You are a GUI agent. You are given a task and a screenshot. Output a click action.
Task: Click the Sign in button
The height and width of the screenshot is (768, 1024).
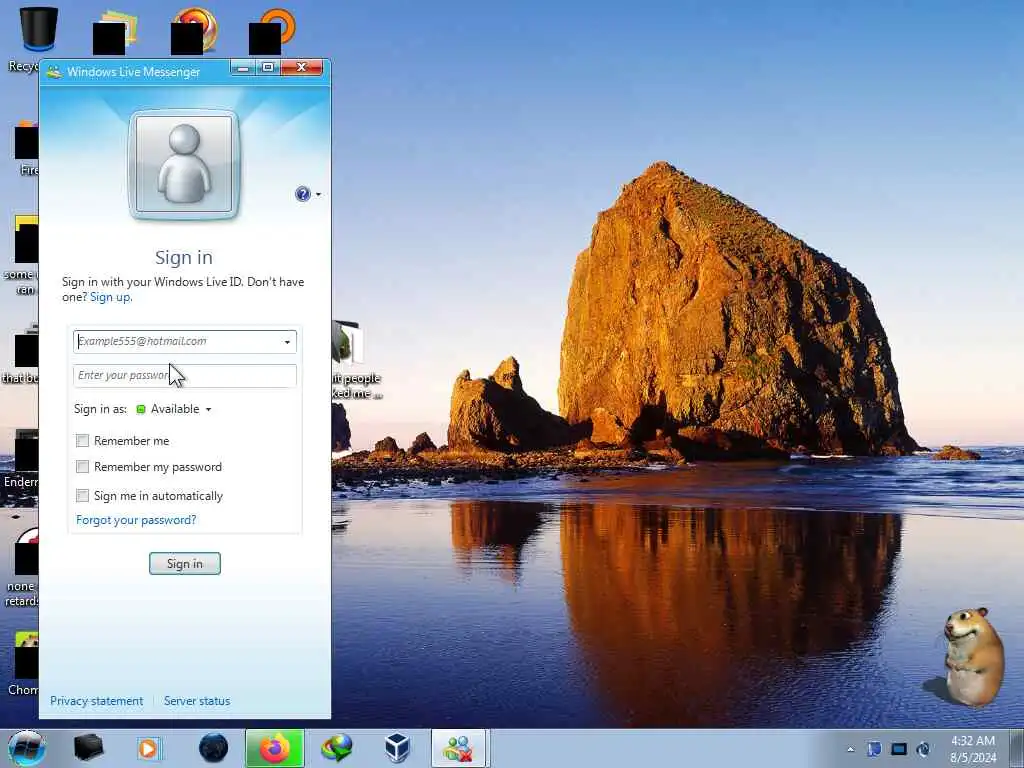pos(185,564)
